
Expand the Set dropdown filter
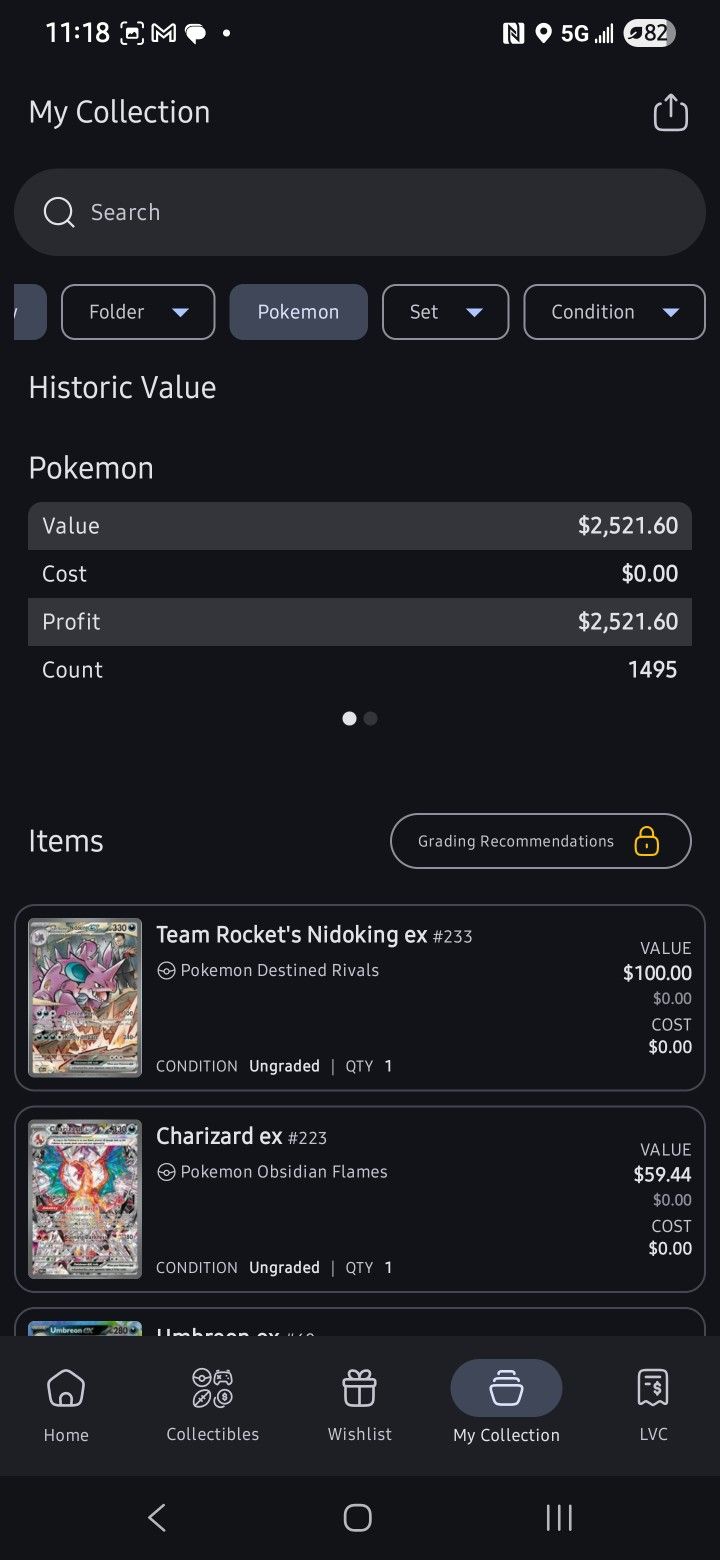[x=445, y=312]
